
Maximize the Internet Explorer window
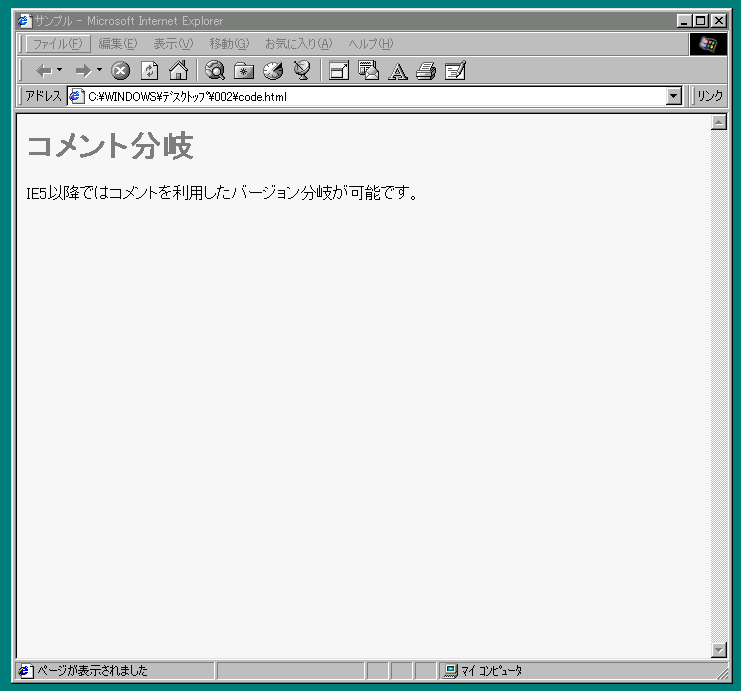coord(700,21)
